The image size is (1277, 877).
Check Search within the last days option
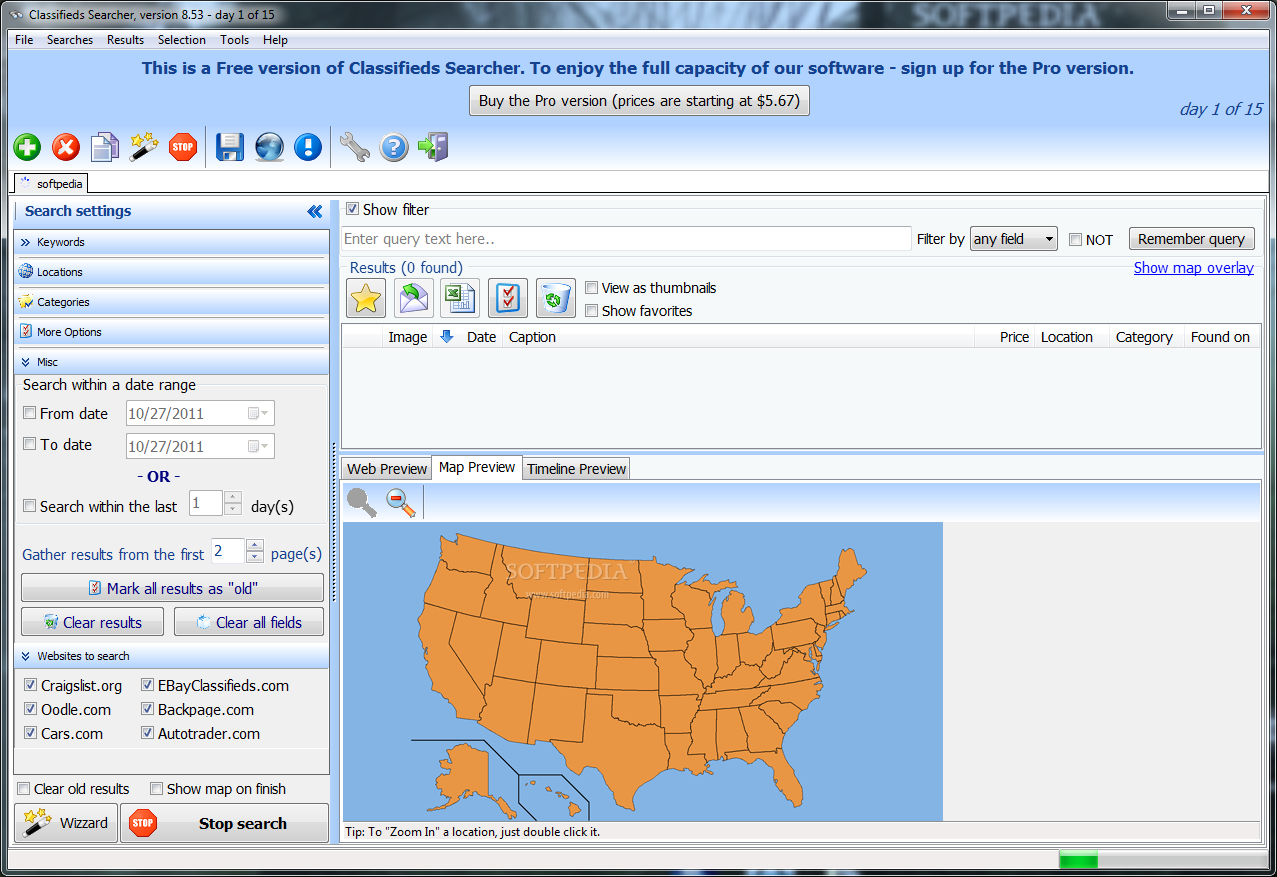click(30, 506)
